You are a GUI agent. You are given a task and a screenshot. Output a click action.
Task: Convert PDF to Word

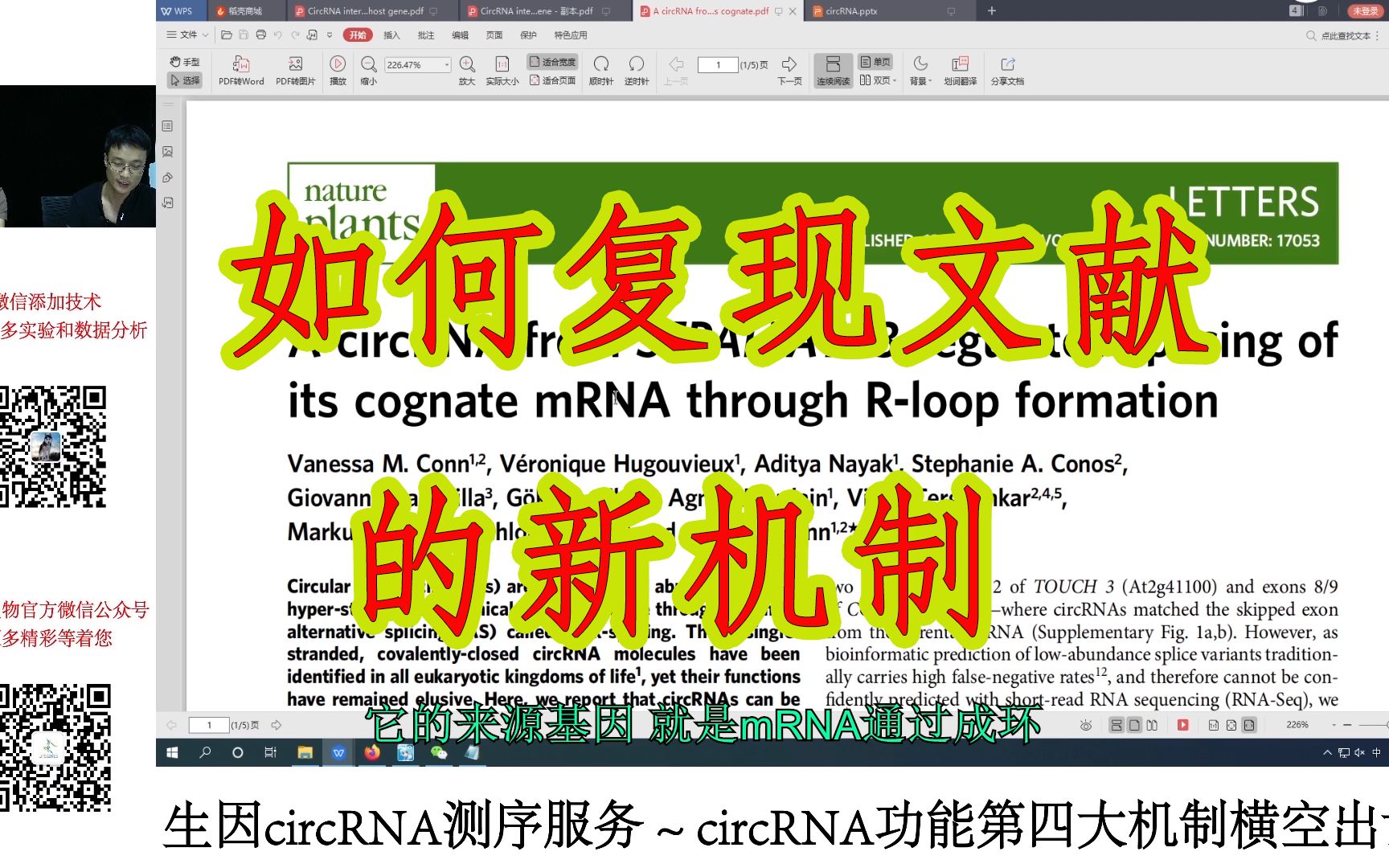point(241,71)
